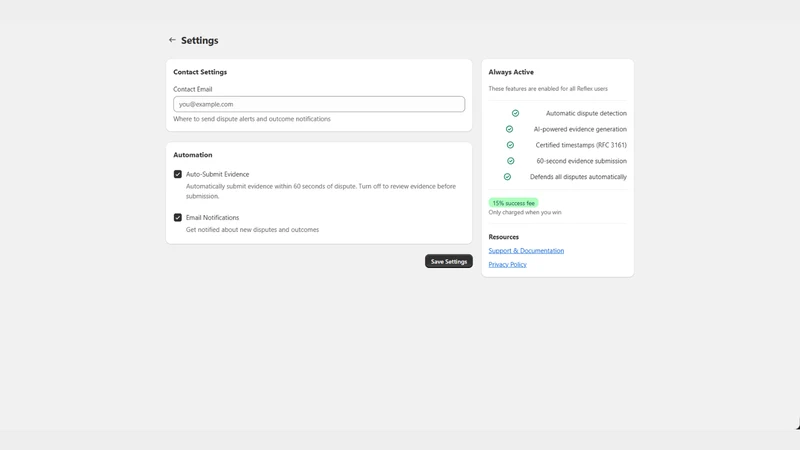Viewport: 800px width, 450px height.
Task: Click 'These features are enabled' subtitle text
Action: pyautogui.click(x=548, y=89)
